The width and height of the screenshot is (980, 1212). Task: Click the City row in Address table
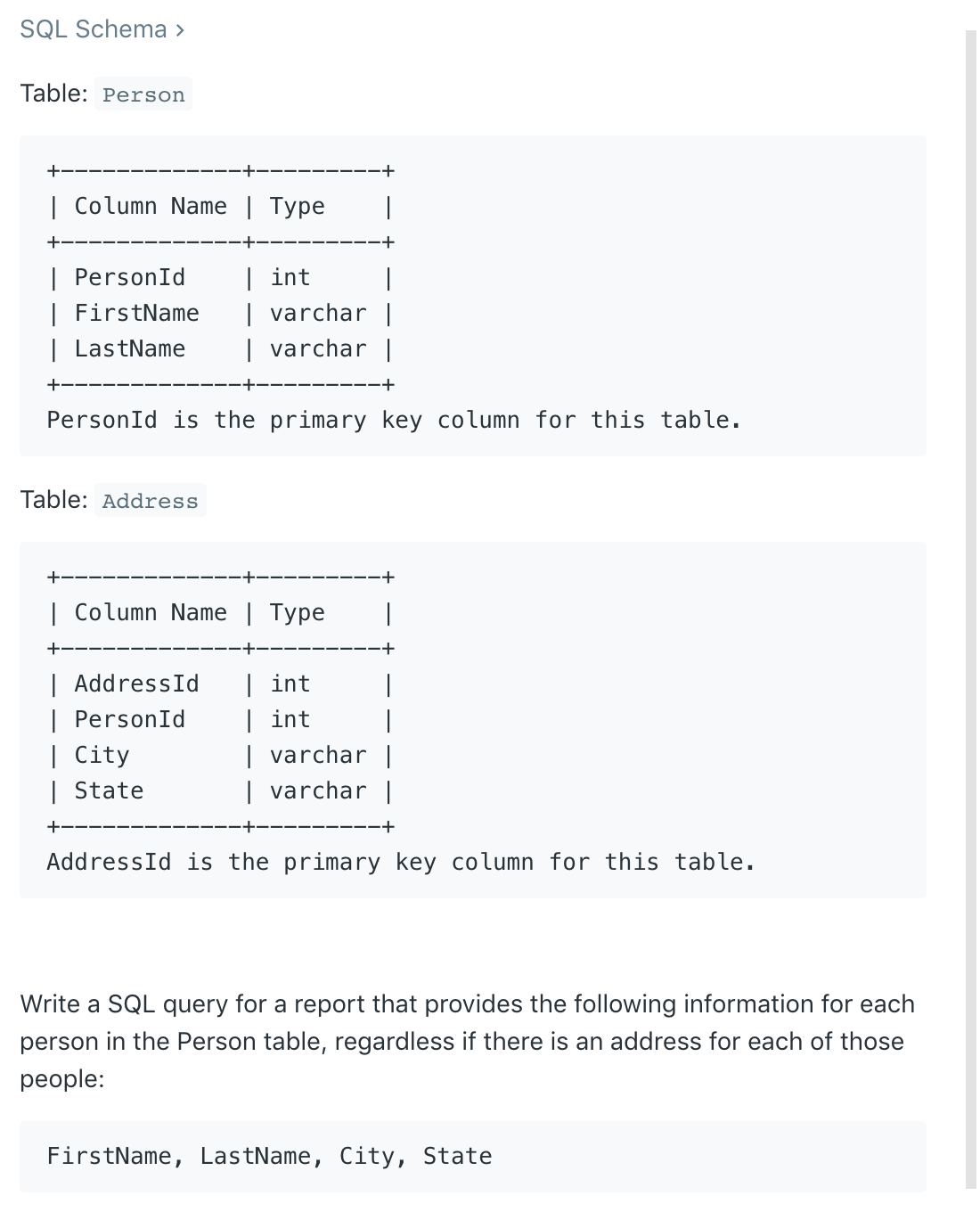coord(220,756)
